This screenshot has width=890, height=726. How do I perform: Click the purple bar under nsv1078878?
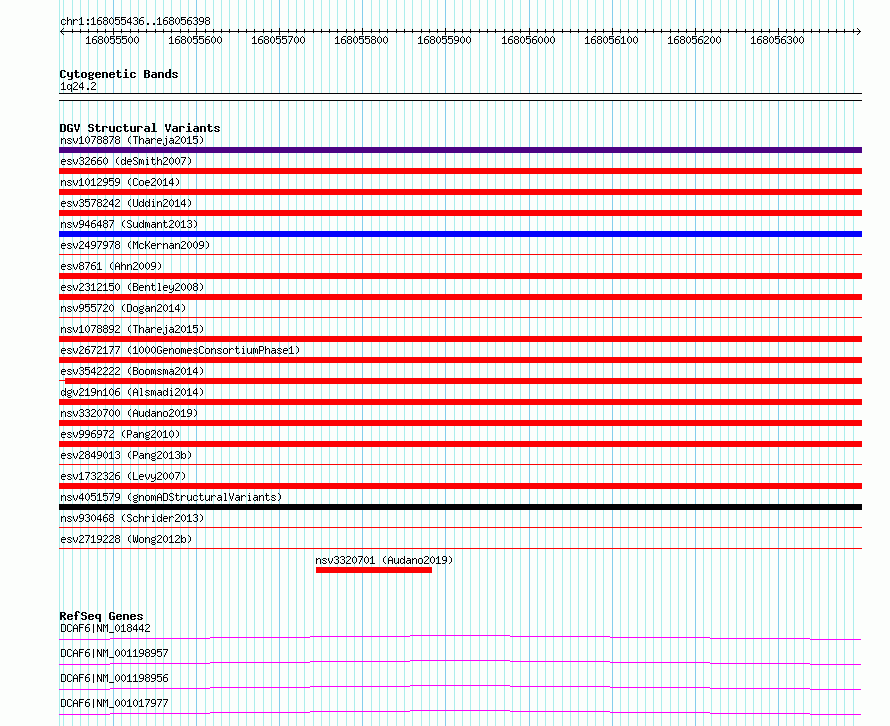460,150
